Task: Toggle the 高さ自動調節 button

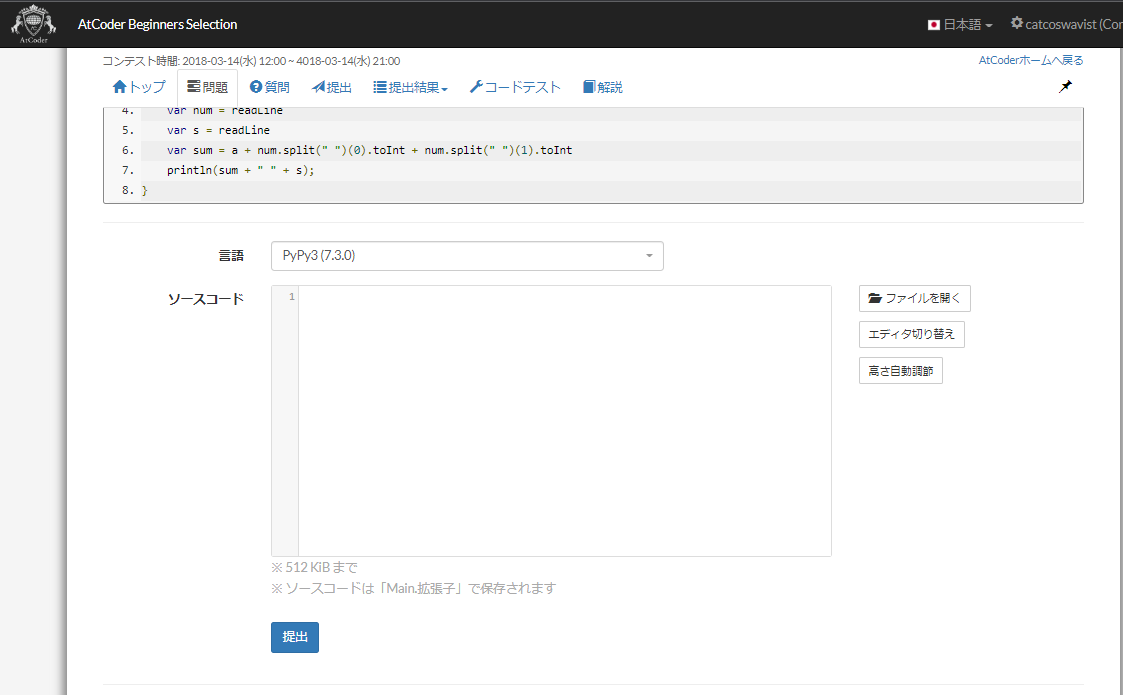Action: click(x=900, y=370)
